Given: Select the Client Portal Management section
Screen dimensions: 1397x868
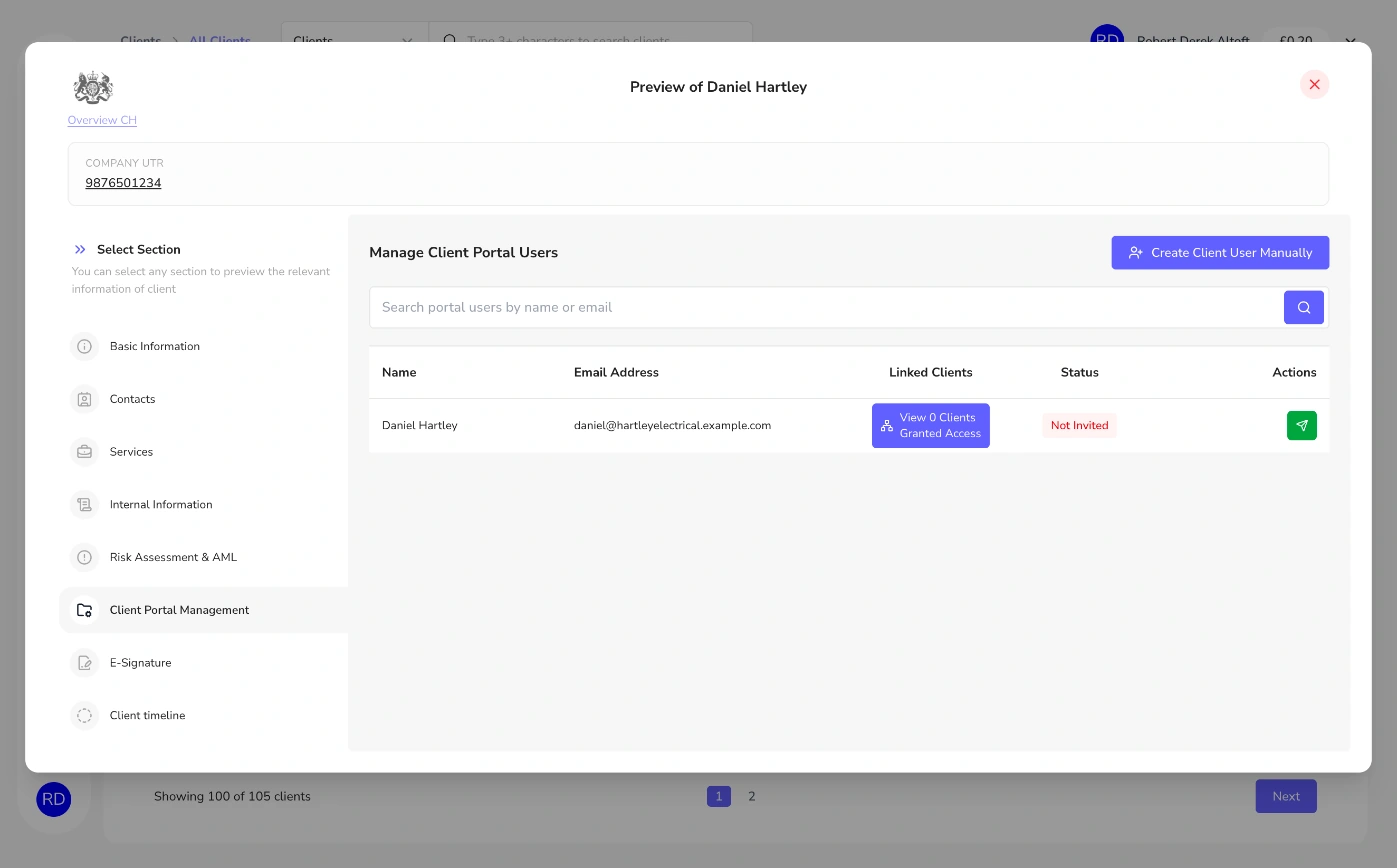Looking at the screenshot, I should 204,610.
